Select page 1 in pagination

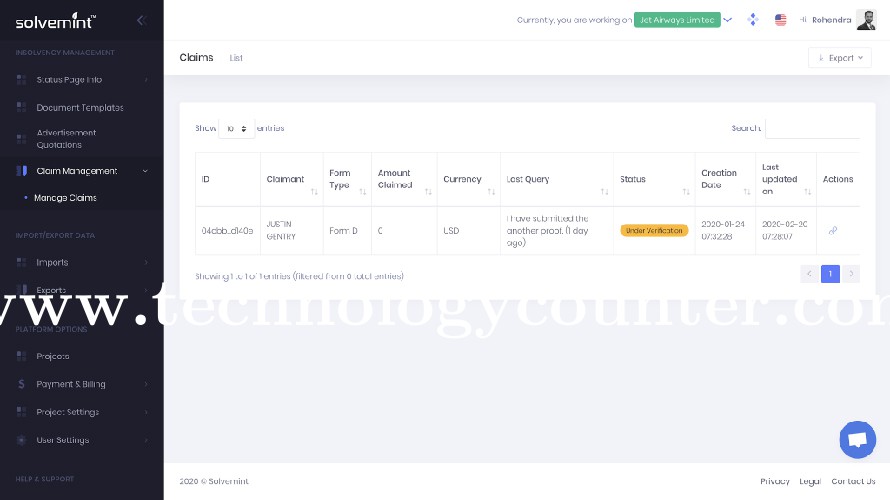[x=830, y=274]
